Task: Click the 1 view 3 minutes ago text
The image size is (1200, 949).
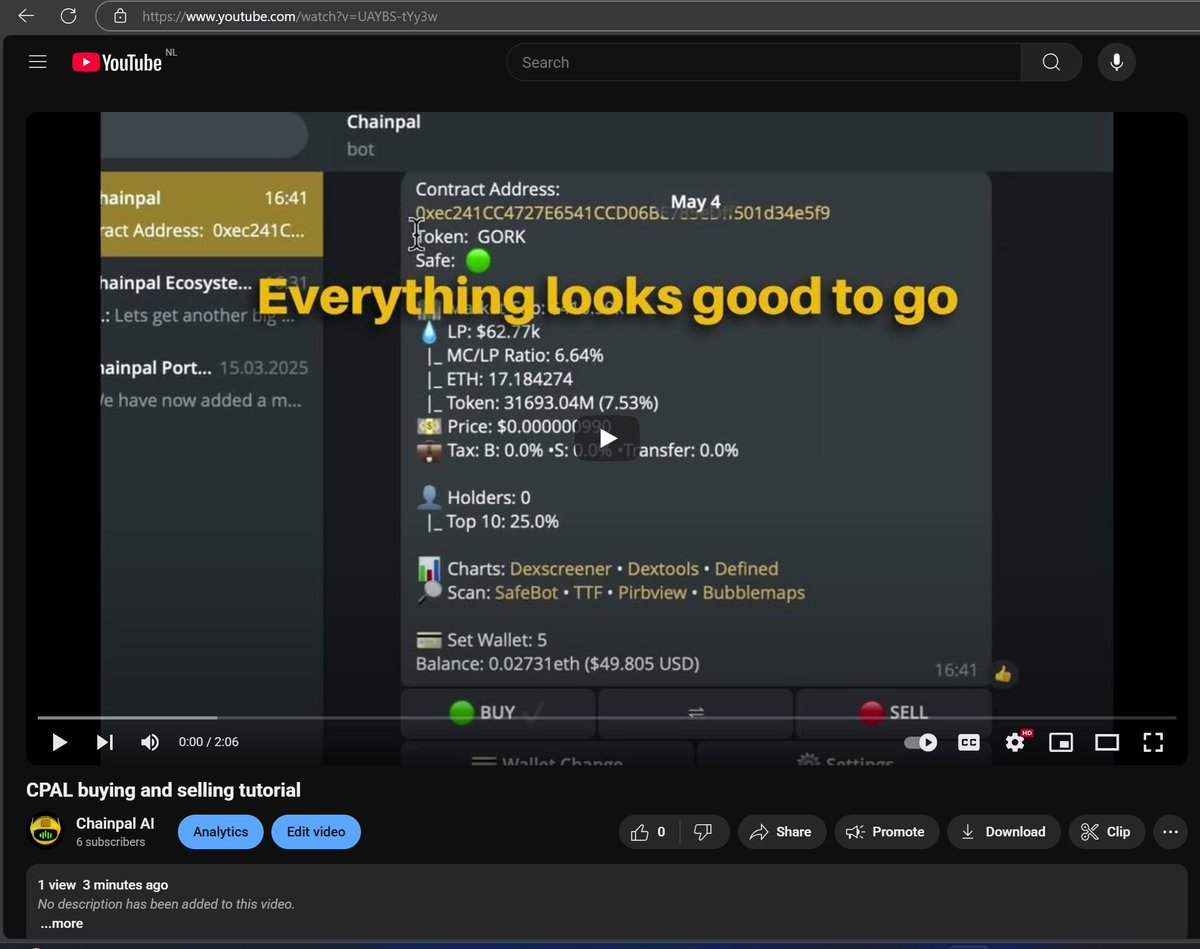Action: pyautogui.click(x=103, y=885)
